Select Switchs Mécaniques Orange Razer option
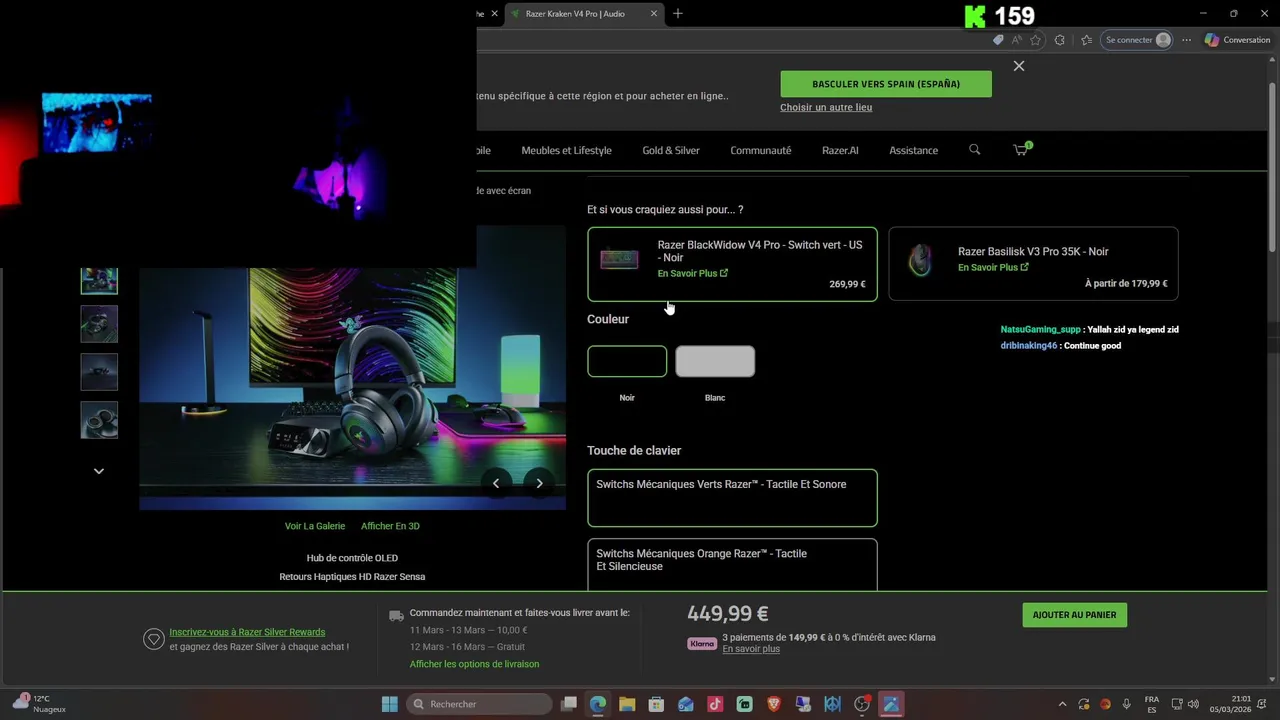The width and height of the screenshot is (1280, 720). pos(732,565)
